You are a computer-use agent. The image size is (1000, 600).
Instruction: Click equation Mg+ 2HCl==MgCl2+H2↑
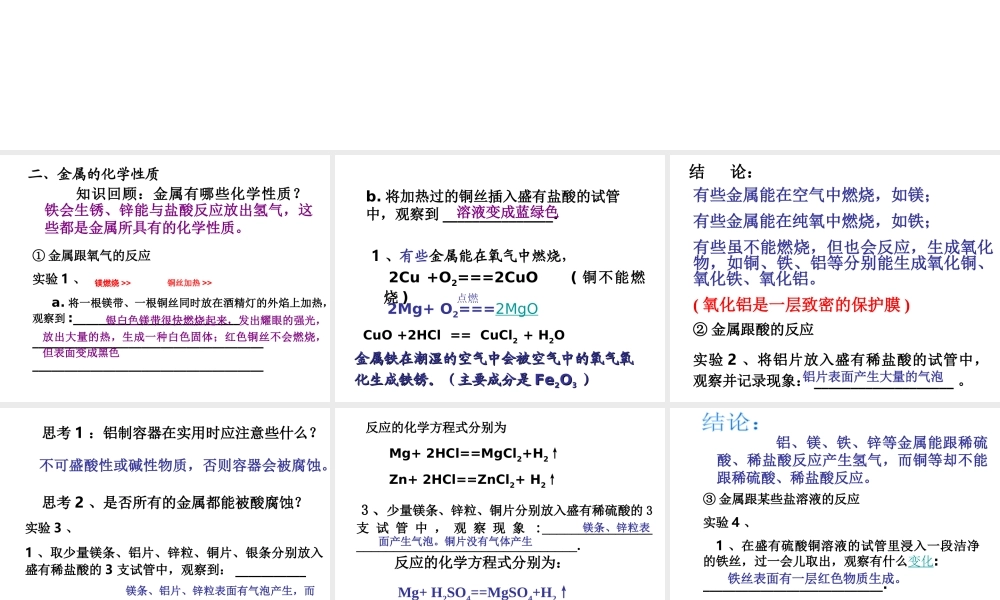(473, 454)
